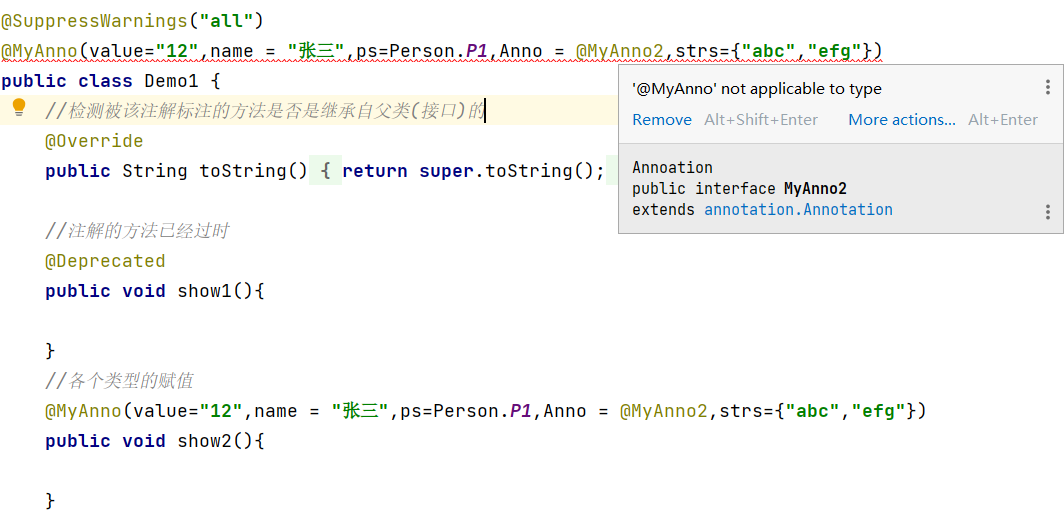The height and width of the screenshot is (513, 1064).
Task: Click the More actions... link
Action: click(x=902, y=120)
